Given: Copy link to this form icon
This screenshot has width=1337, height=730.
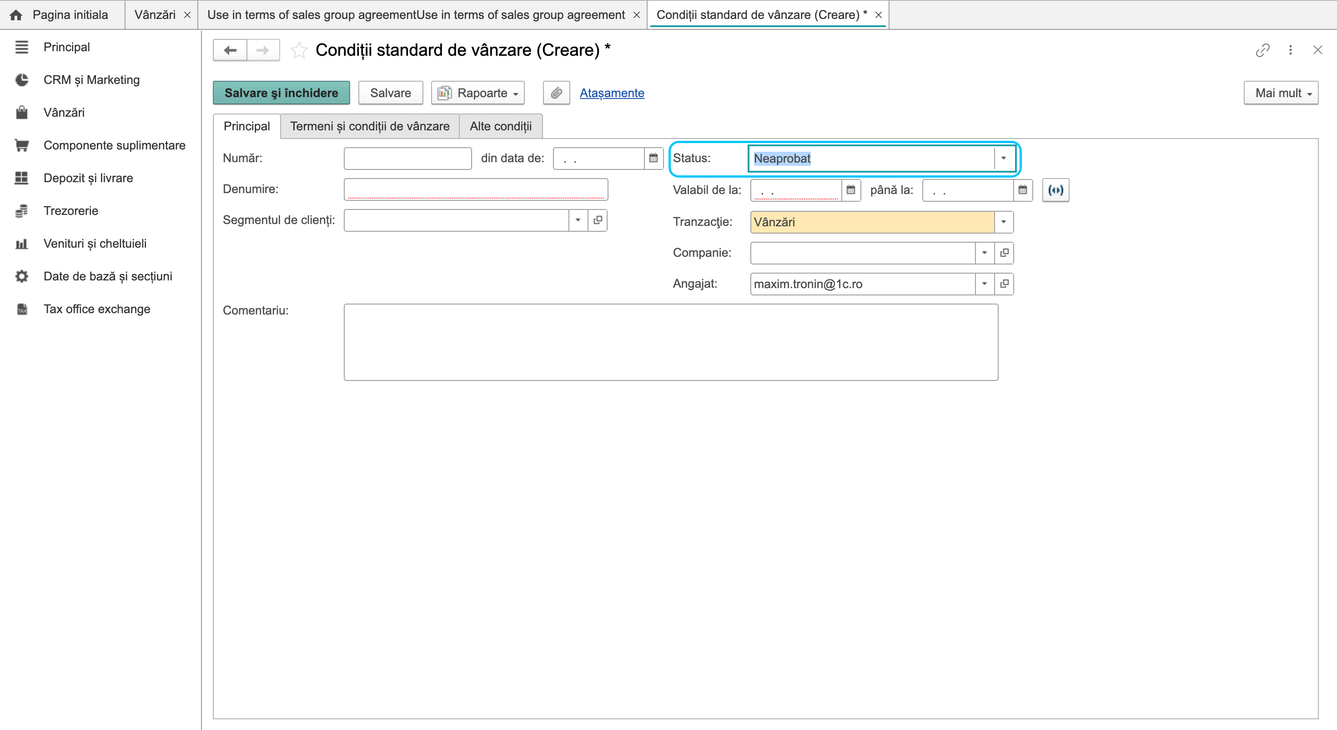Looking at the screenshot, I should click(x=1263, y=50).
